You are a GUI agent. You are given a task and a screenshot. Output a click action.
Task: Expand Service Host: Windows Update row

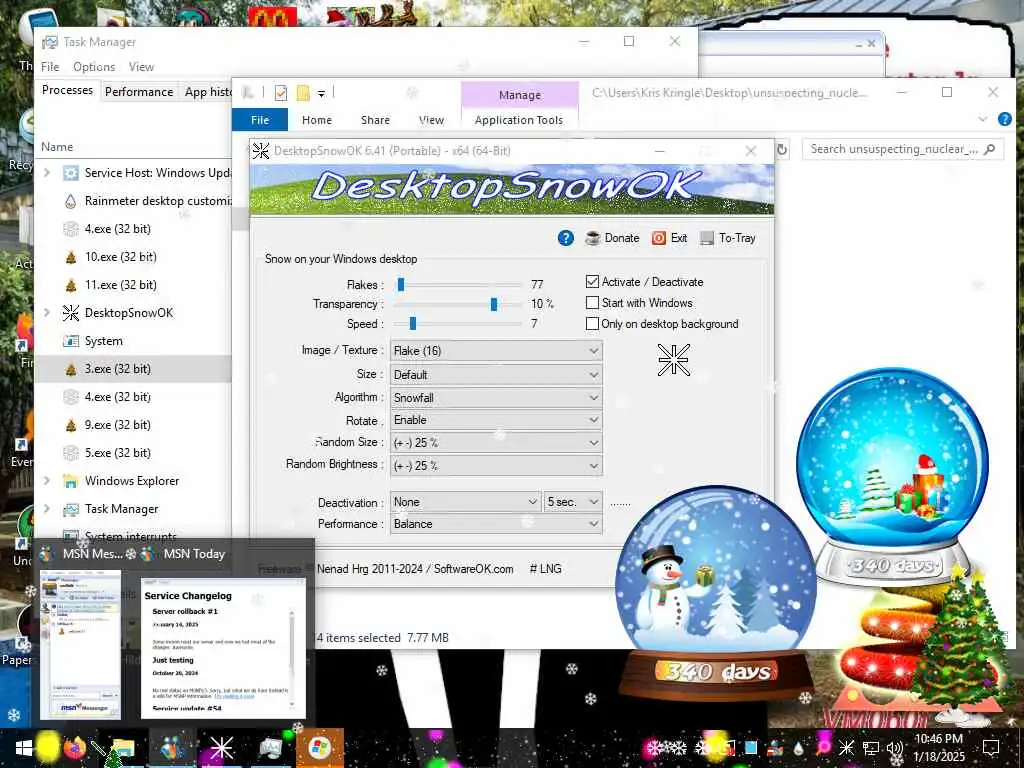46,172
